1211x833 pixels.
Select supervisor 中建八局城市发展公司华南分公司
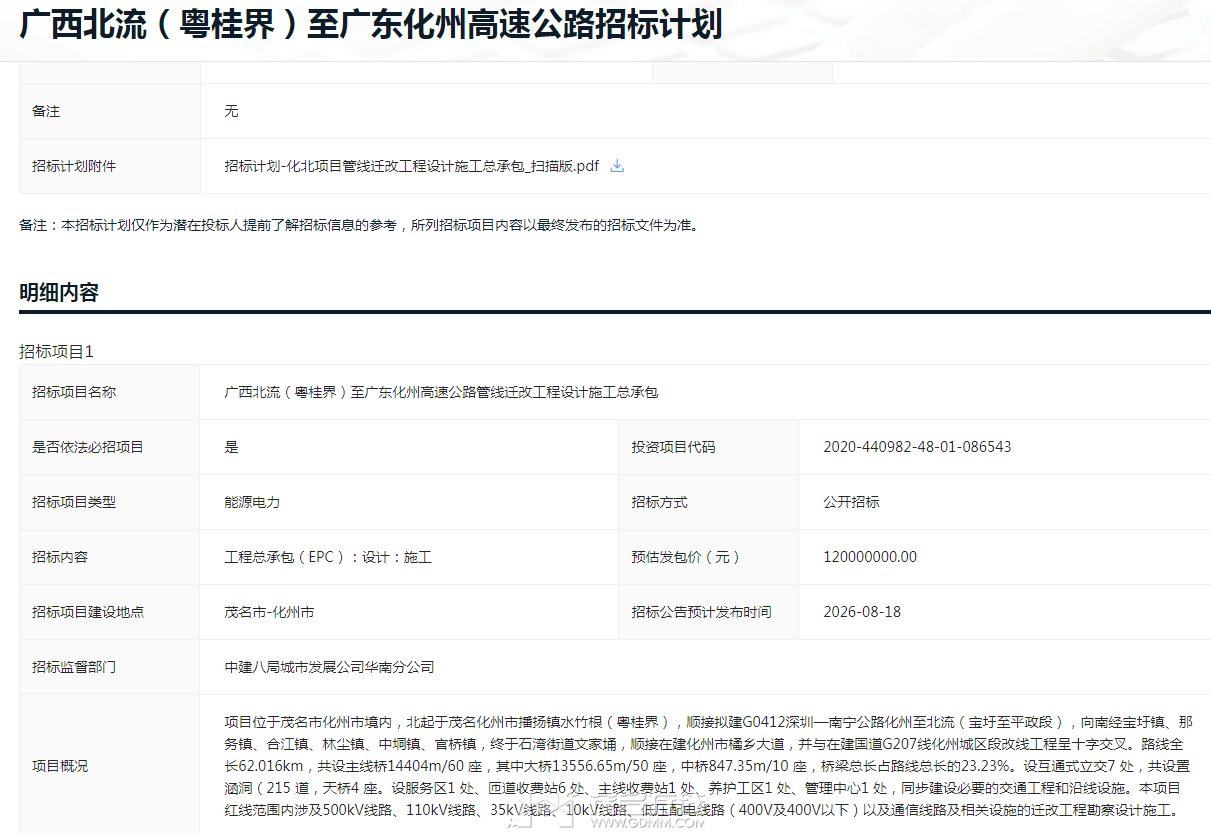point(329,667)
